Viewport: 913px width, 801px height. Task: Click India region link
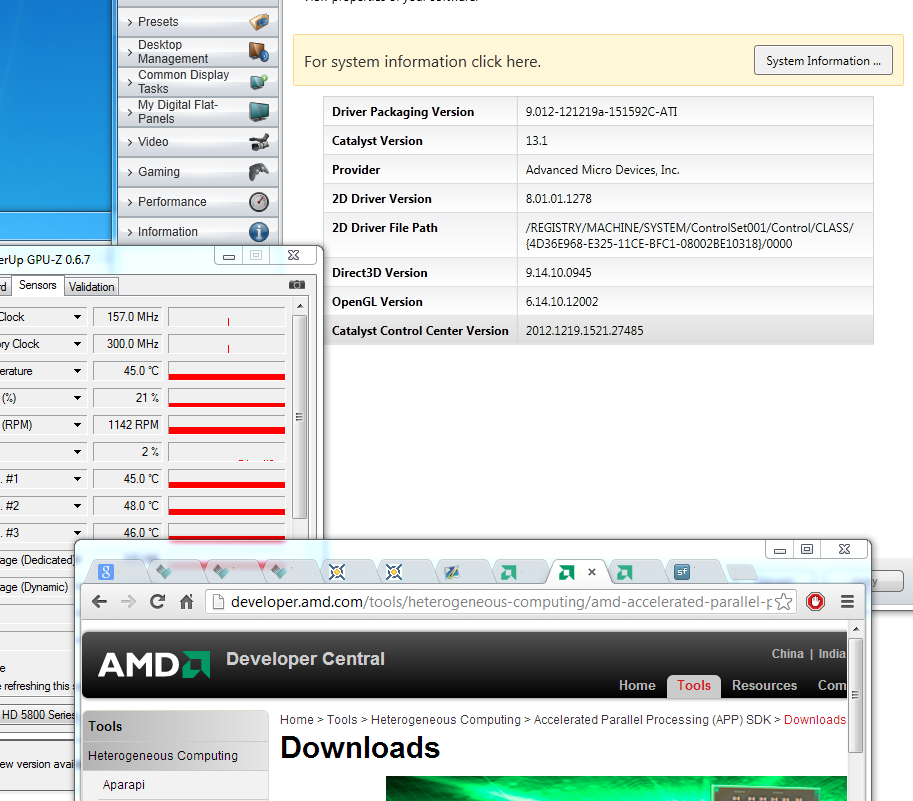tap(832, 654)
